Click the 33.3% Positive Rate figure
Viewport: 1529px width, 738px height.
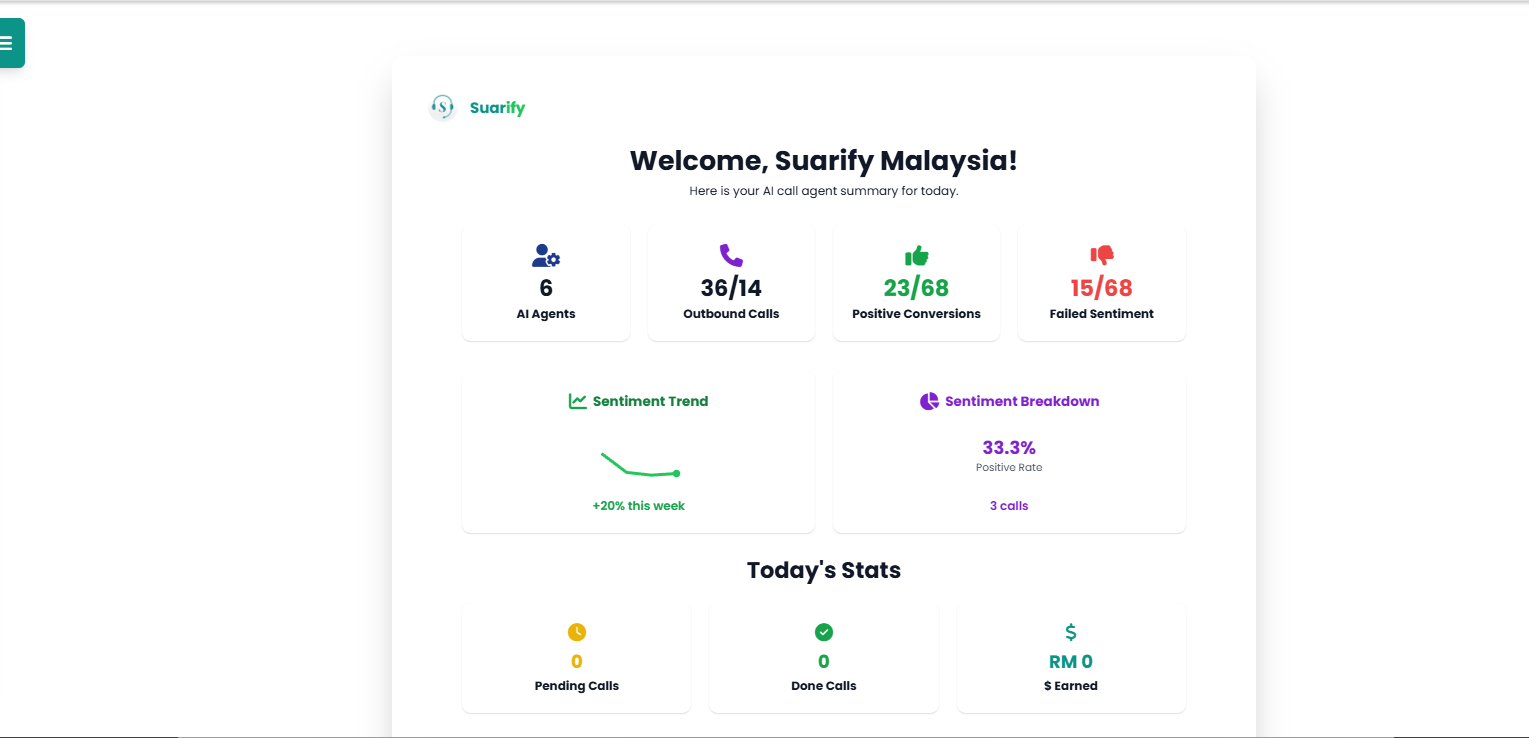tap(1009, 447)
